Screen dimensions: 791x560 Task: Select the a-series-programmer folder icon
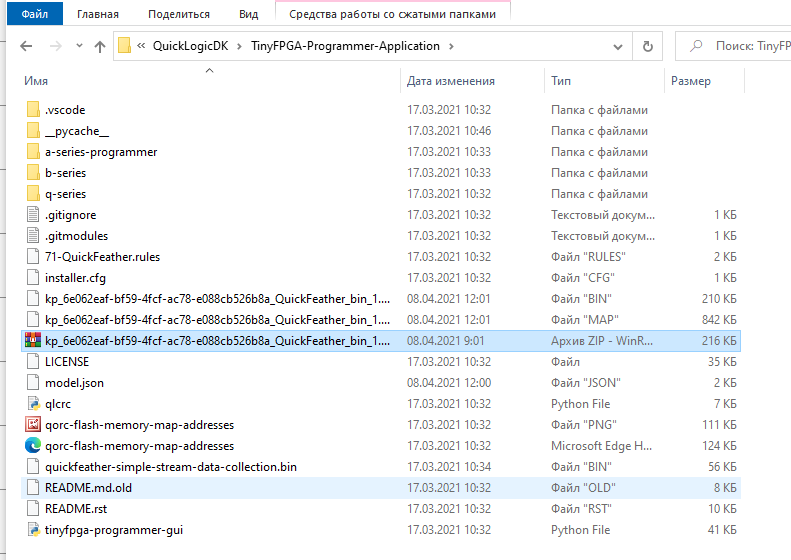click(x=33, y=152)
